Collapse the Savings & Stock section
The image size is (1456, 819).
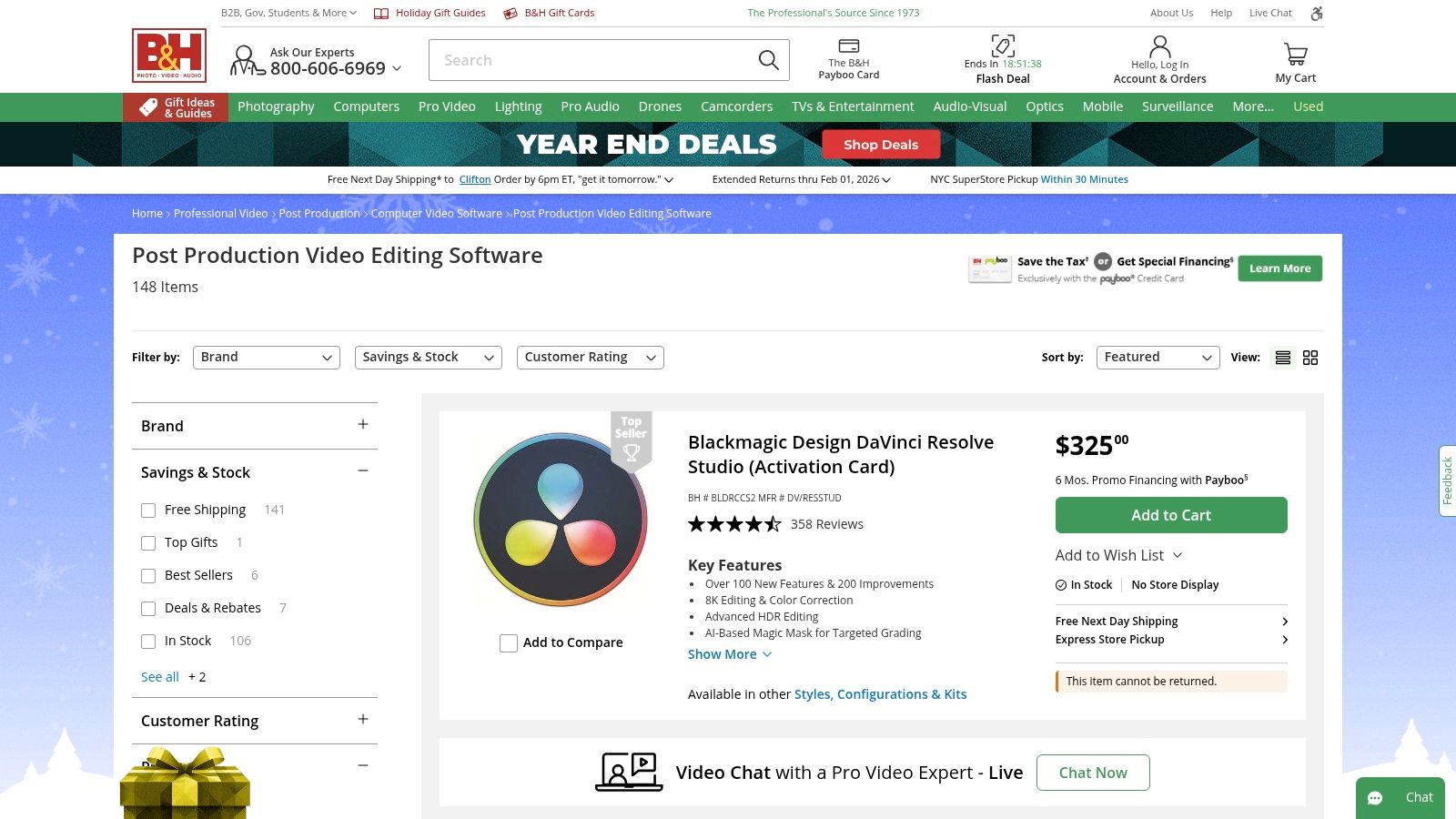(x=362, y=470)
